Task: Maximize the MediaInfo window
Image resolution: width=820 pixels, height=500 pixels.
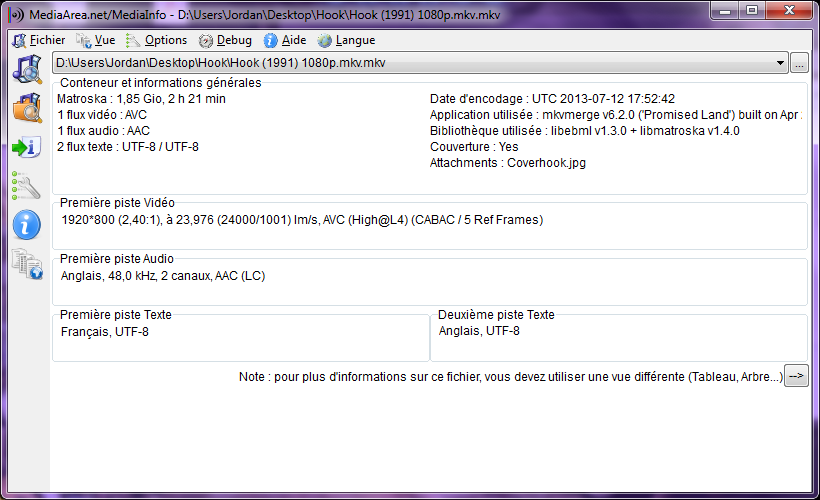Action: click(x=752, y=10)
